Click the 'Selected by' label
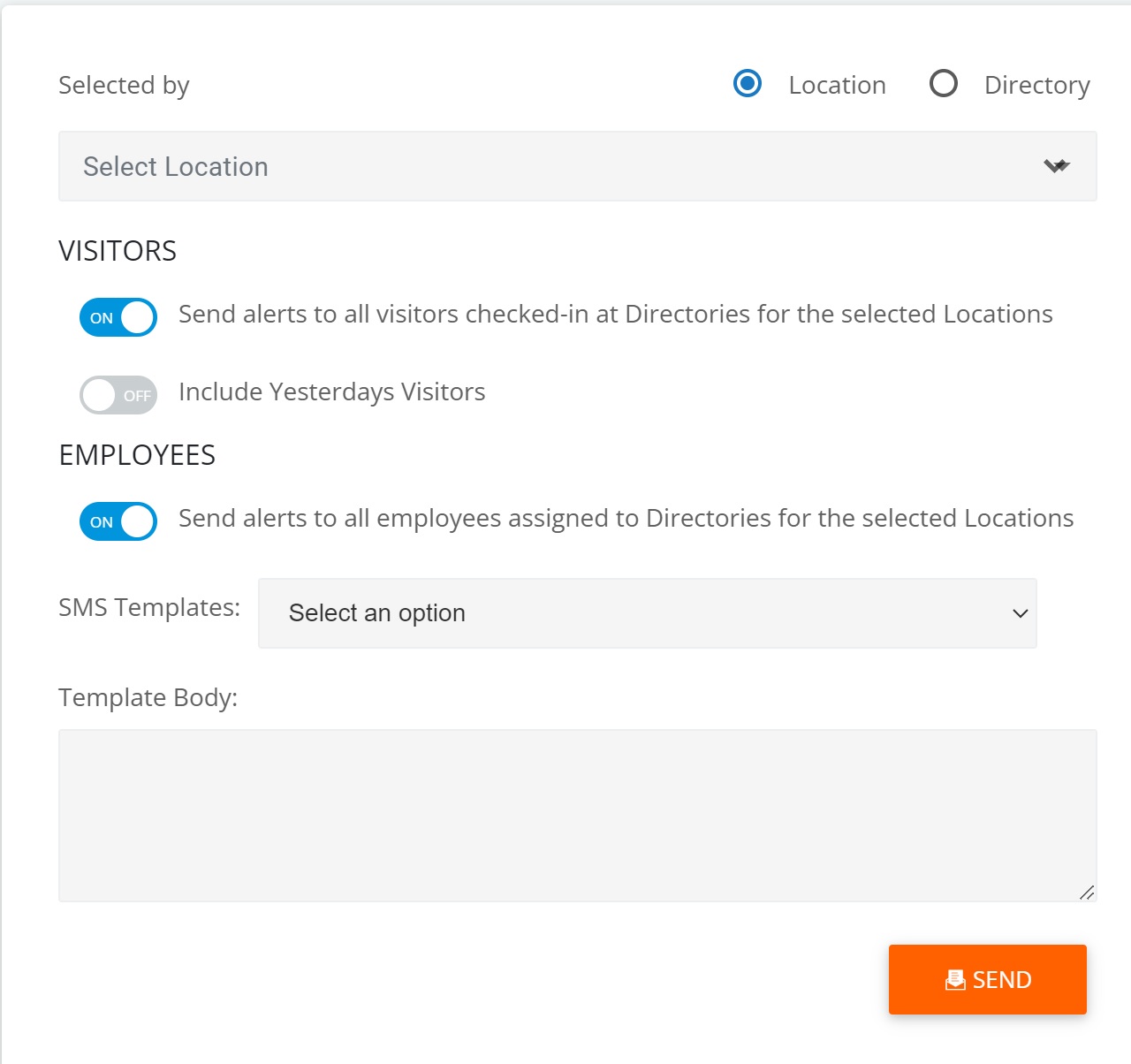 pos(124,86)
